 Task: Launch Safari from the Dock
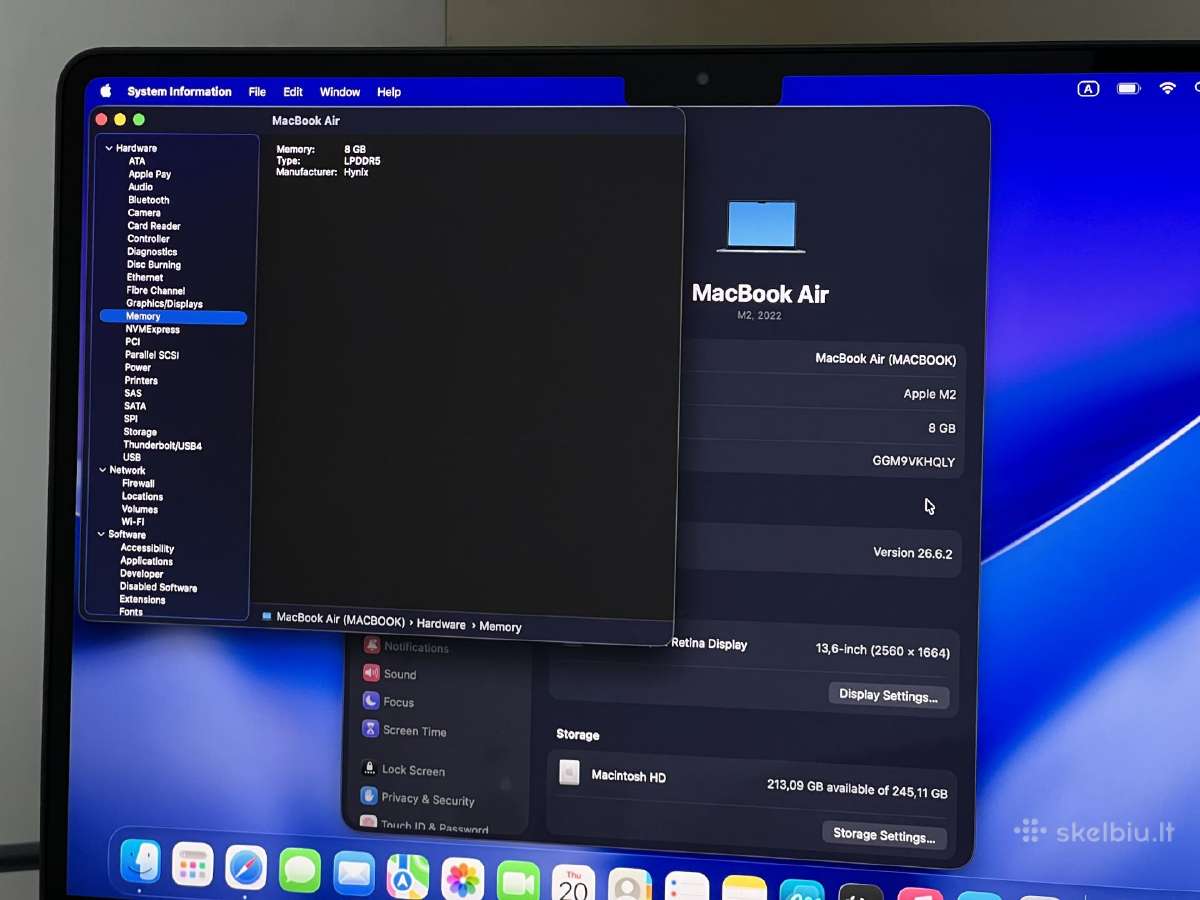(246, 867)
